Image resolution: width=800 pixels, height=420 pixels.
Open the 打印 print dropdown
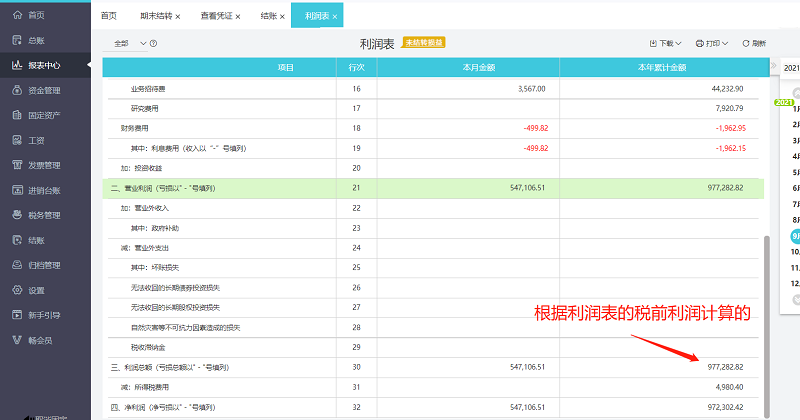(x=711, y=44)
